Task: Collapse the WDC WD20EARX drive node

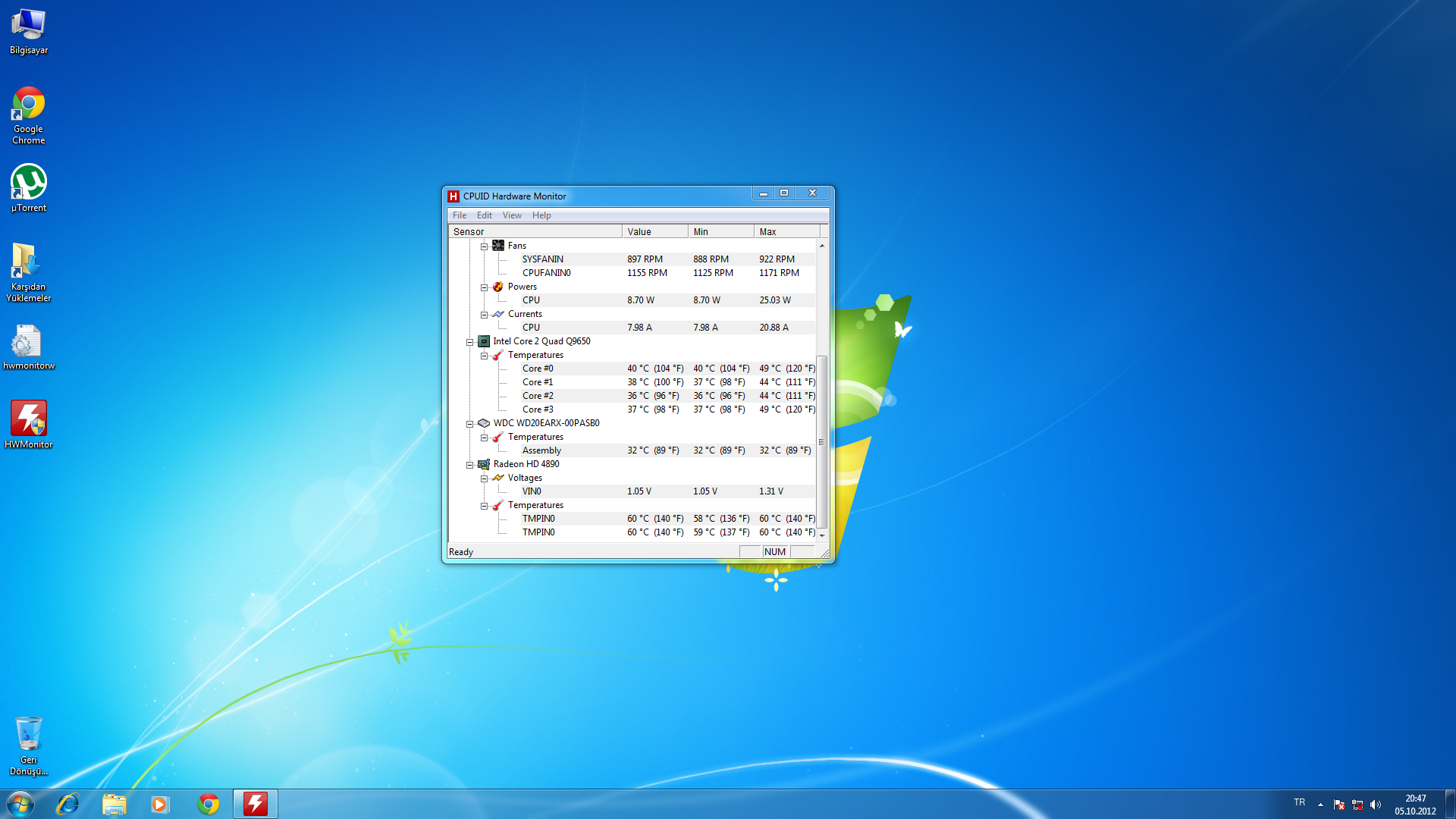Action: click(469, 424)
